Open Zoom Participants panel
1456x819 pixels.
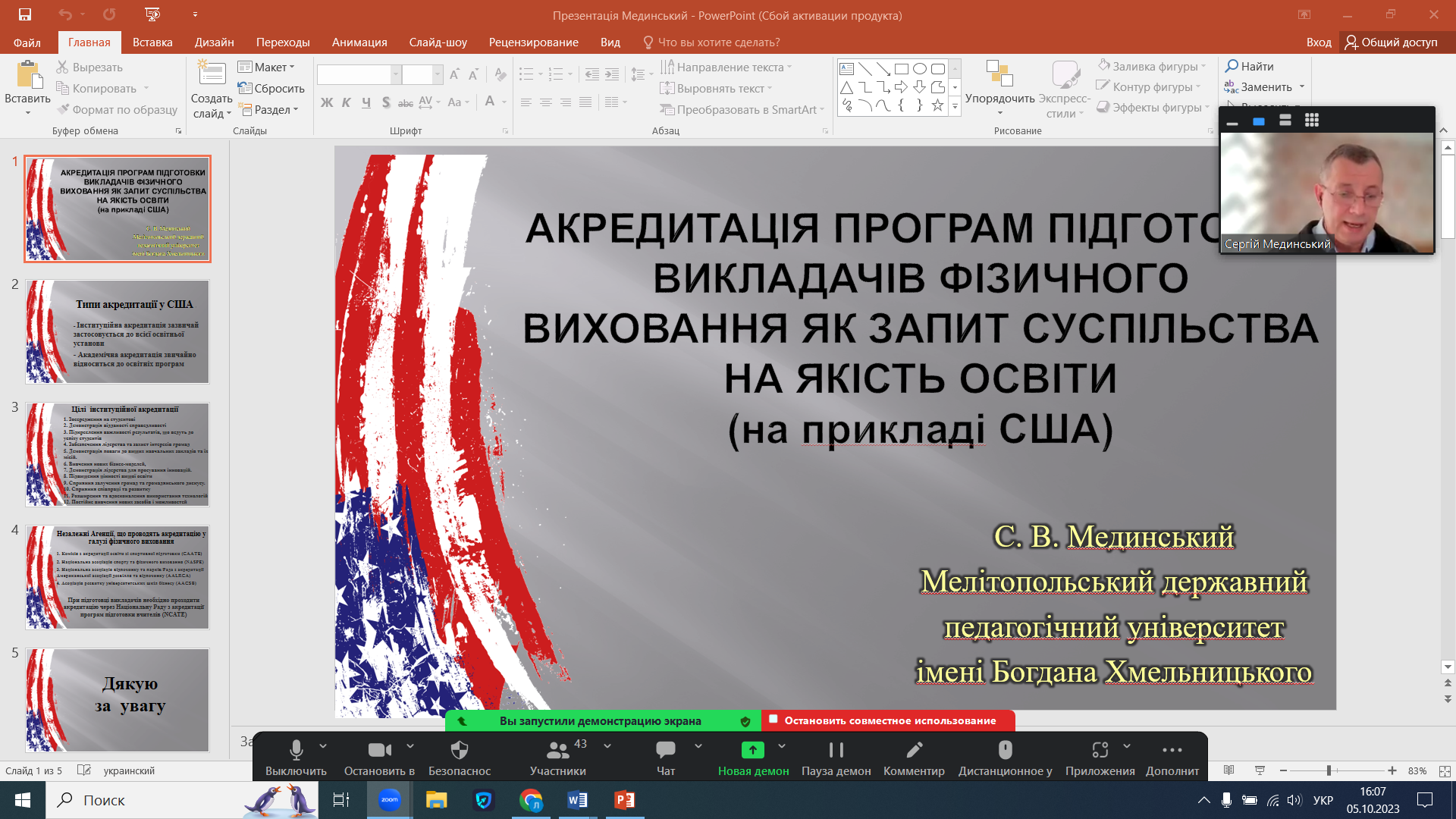(x=558, y=751)
